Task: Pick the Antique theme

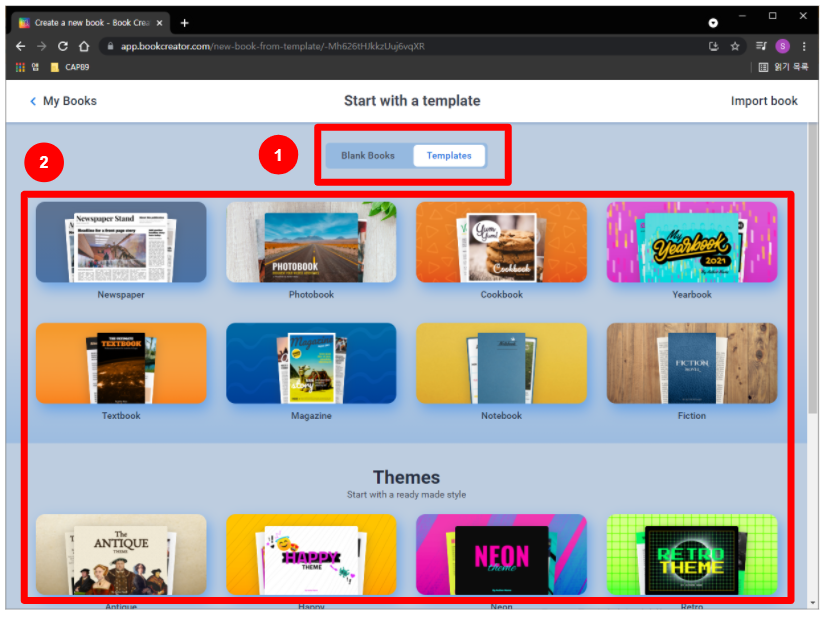Action: pos(121,555)
